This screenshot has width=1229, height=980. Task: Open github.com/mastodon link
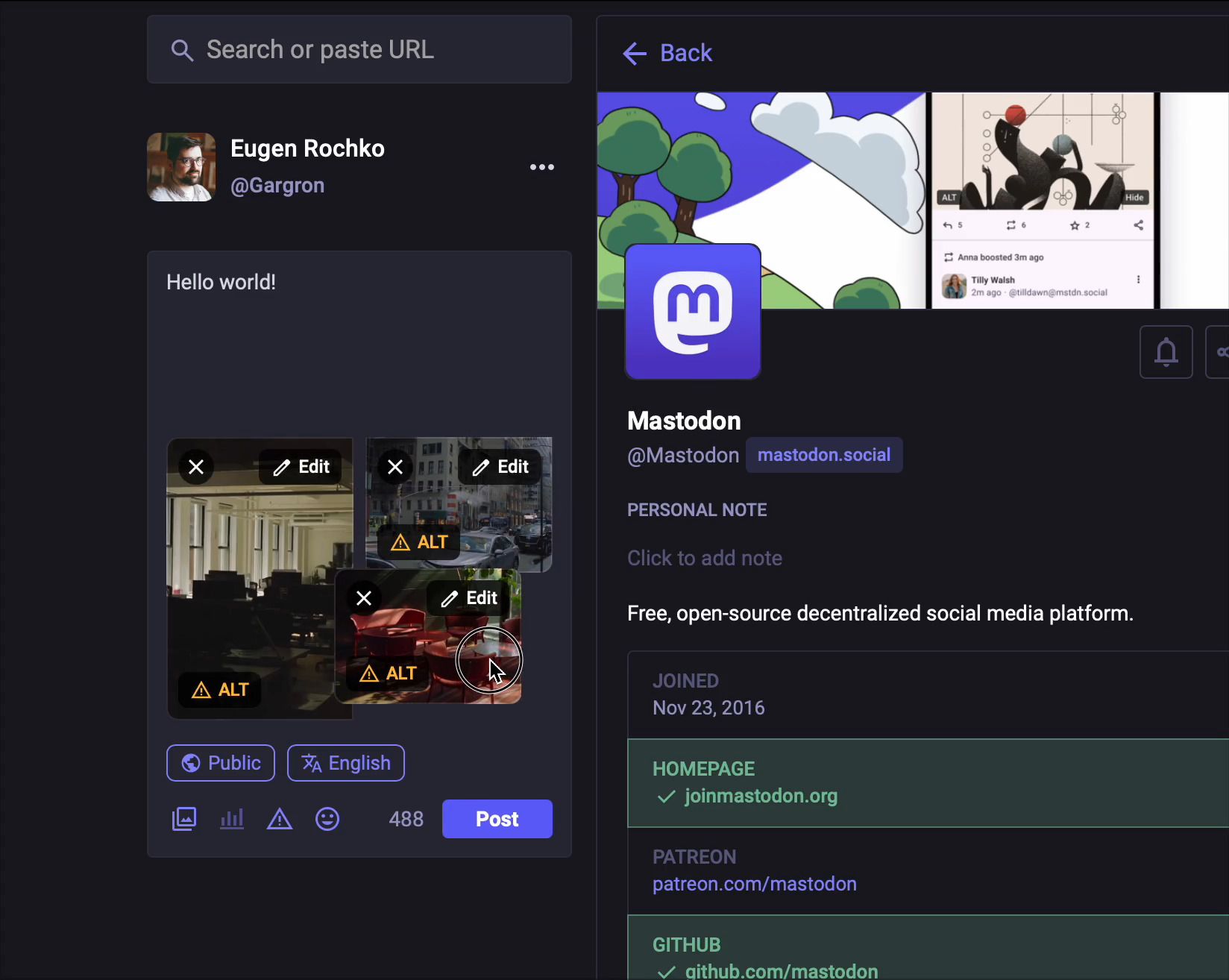[x=782, y=971]
